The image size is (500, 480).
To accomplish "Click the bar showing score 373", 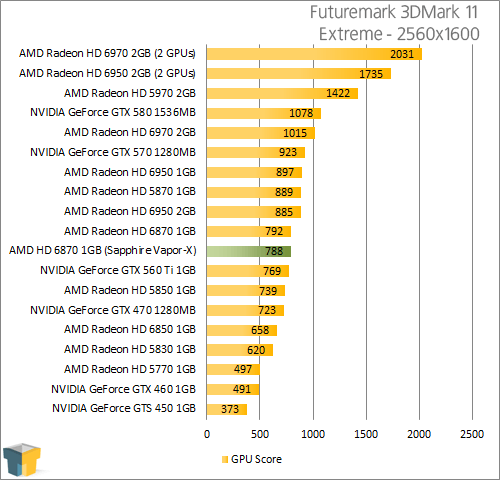I will coord(227,409).
